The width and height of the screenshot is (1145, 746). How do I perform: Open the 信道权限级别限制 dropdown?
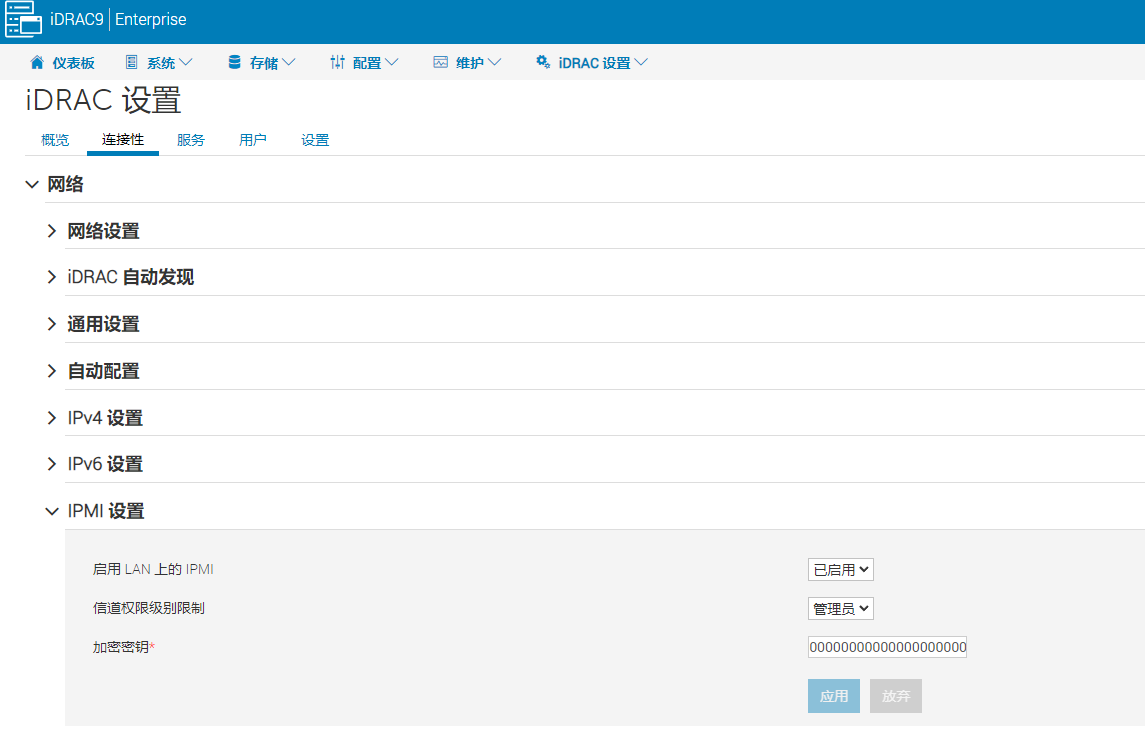point(840,609)
